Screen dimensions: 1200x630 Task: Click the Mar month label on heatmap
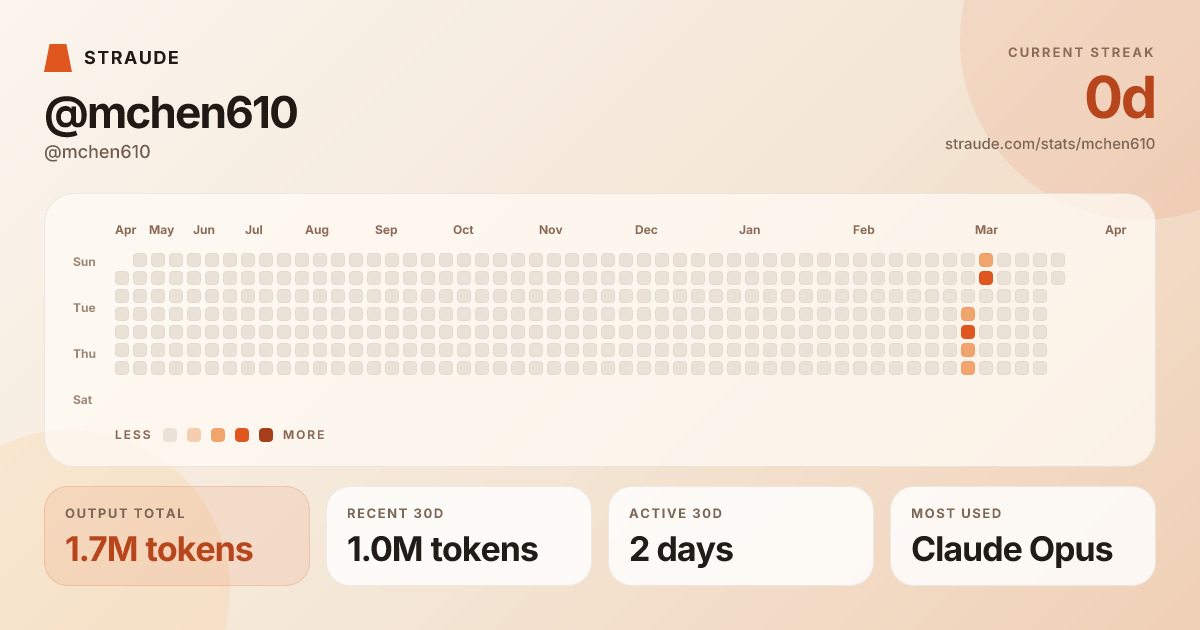pyautogui.click(x=986, y=230)
